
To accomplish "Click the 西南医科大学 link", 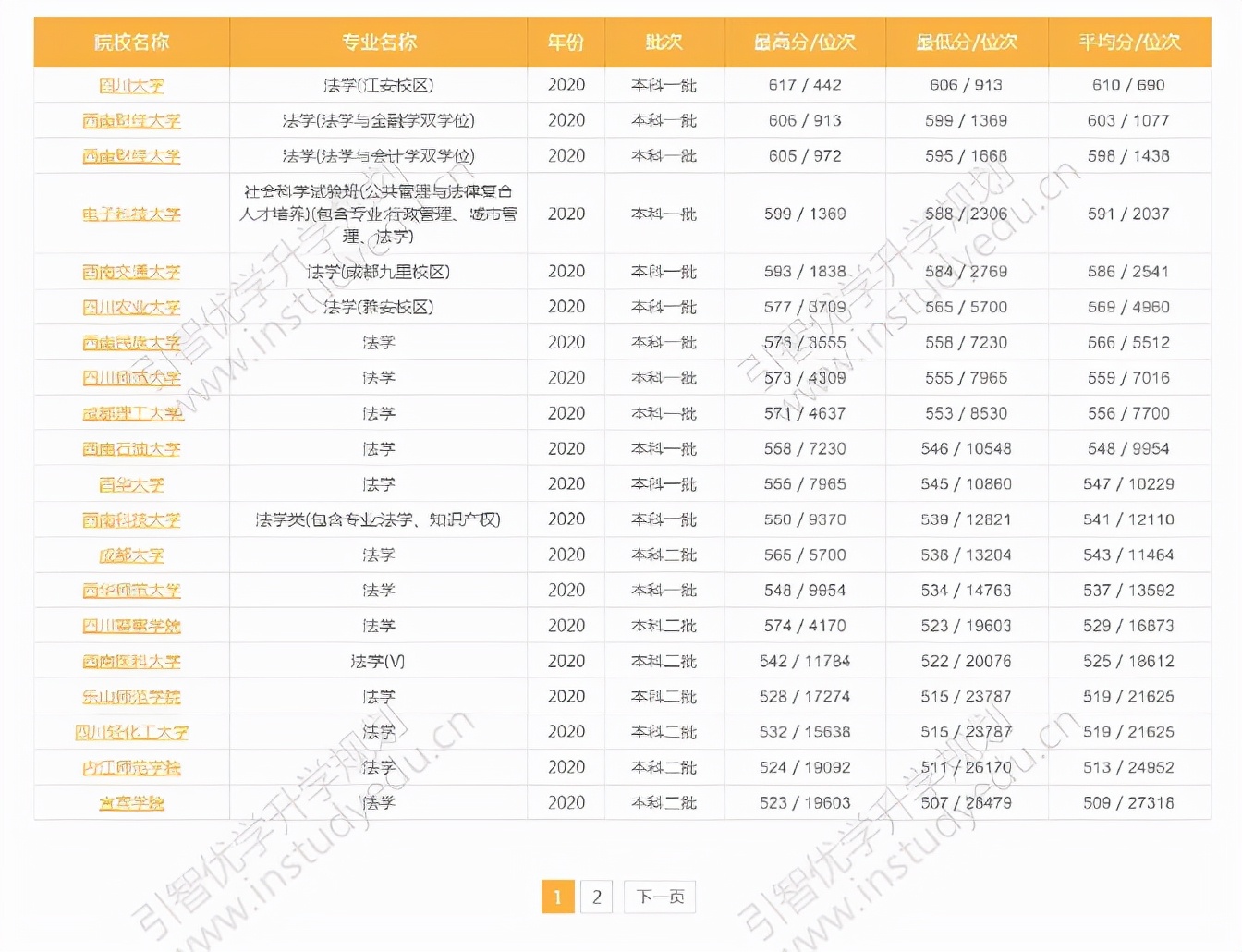I will [x=131, y=662].
